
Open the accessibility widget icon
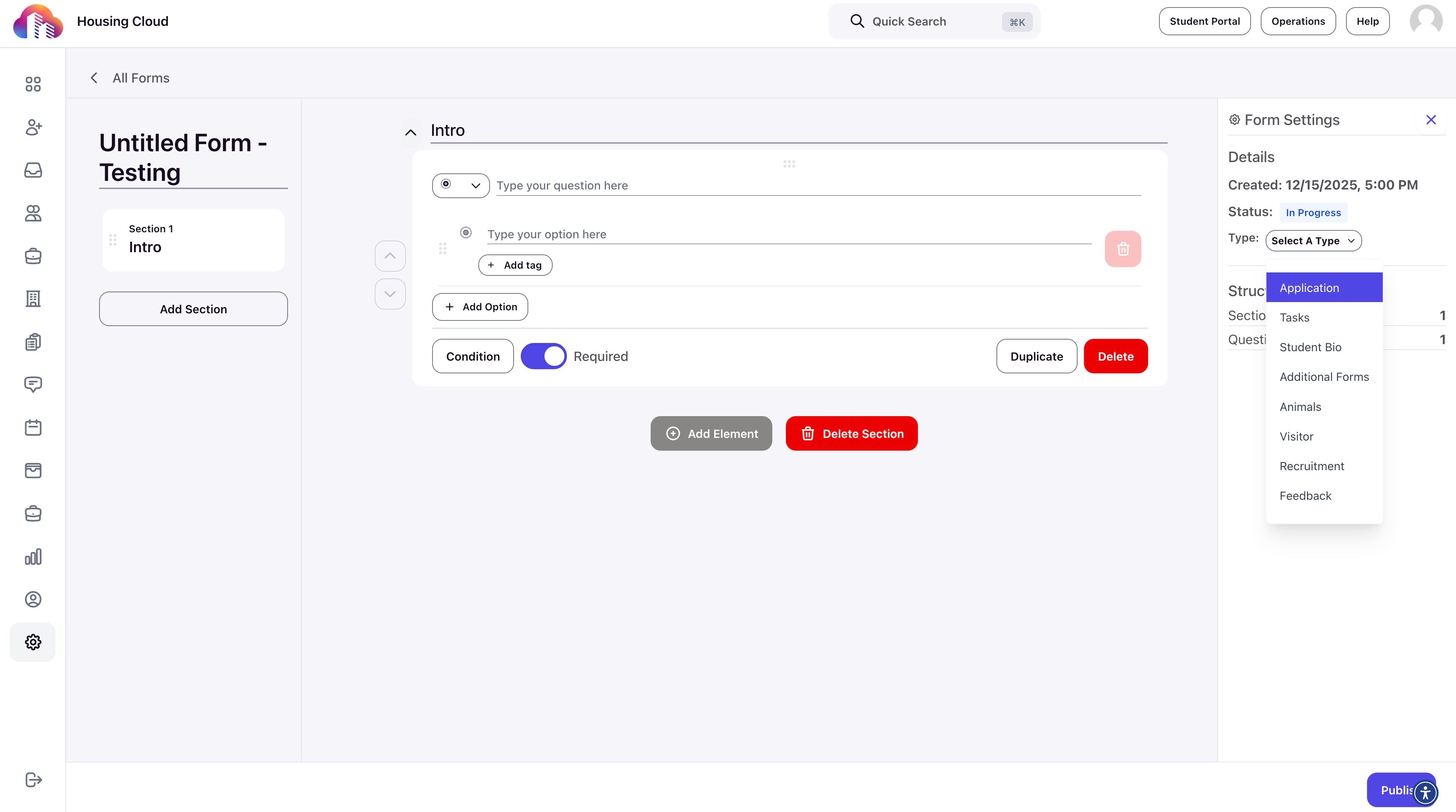tap(1425, 792)
